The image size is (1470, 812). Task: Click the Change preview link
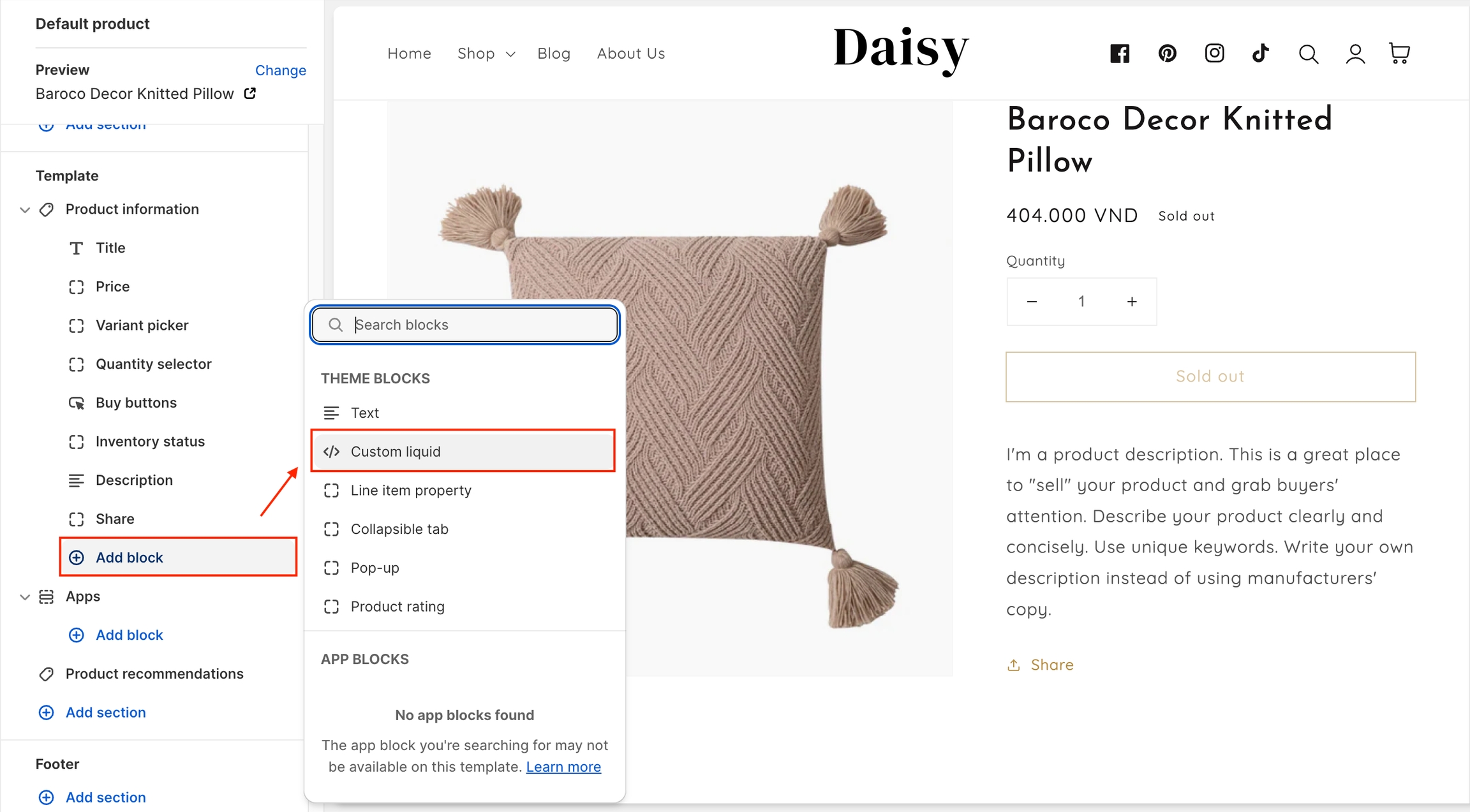pos(280,70)
